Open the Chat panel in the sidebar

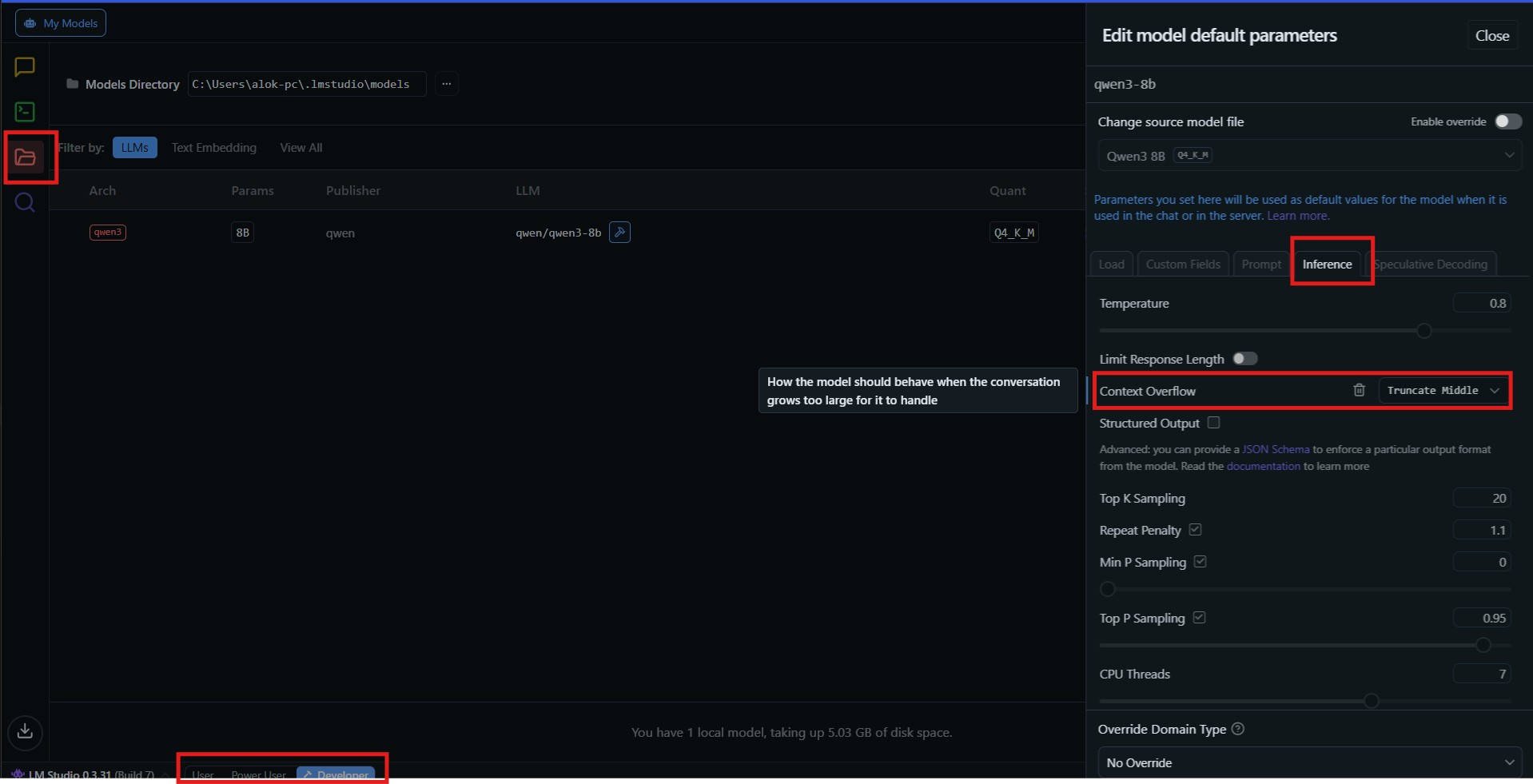click(24, 66)
